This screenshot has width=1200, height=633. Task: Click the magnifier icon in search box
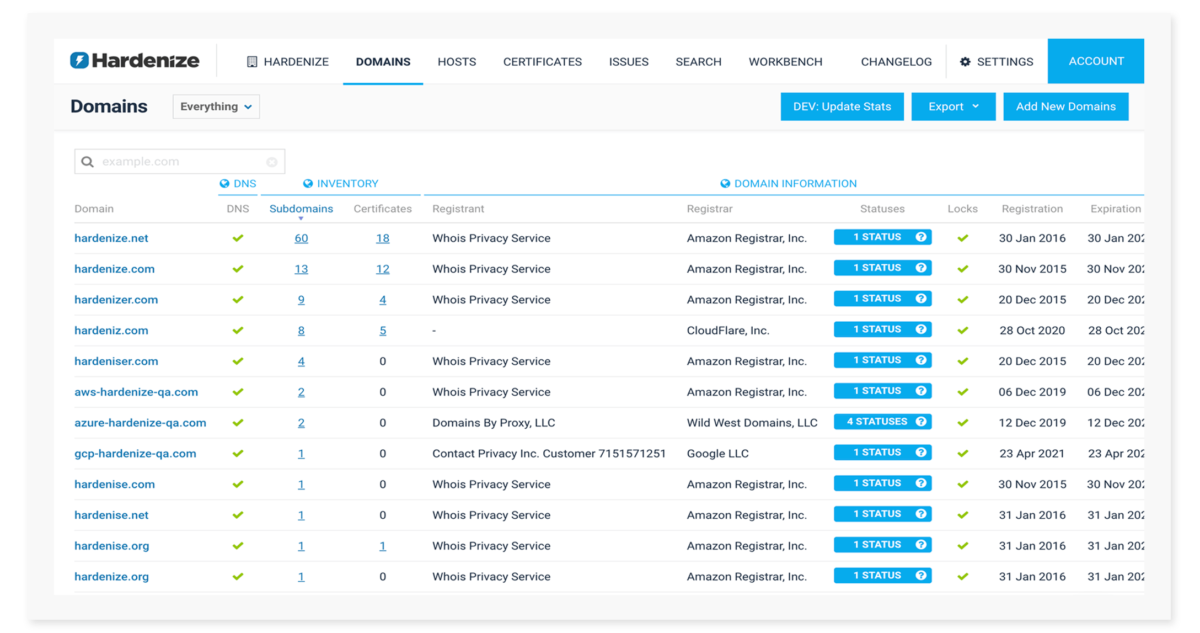tap(88, 162)
